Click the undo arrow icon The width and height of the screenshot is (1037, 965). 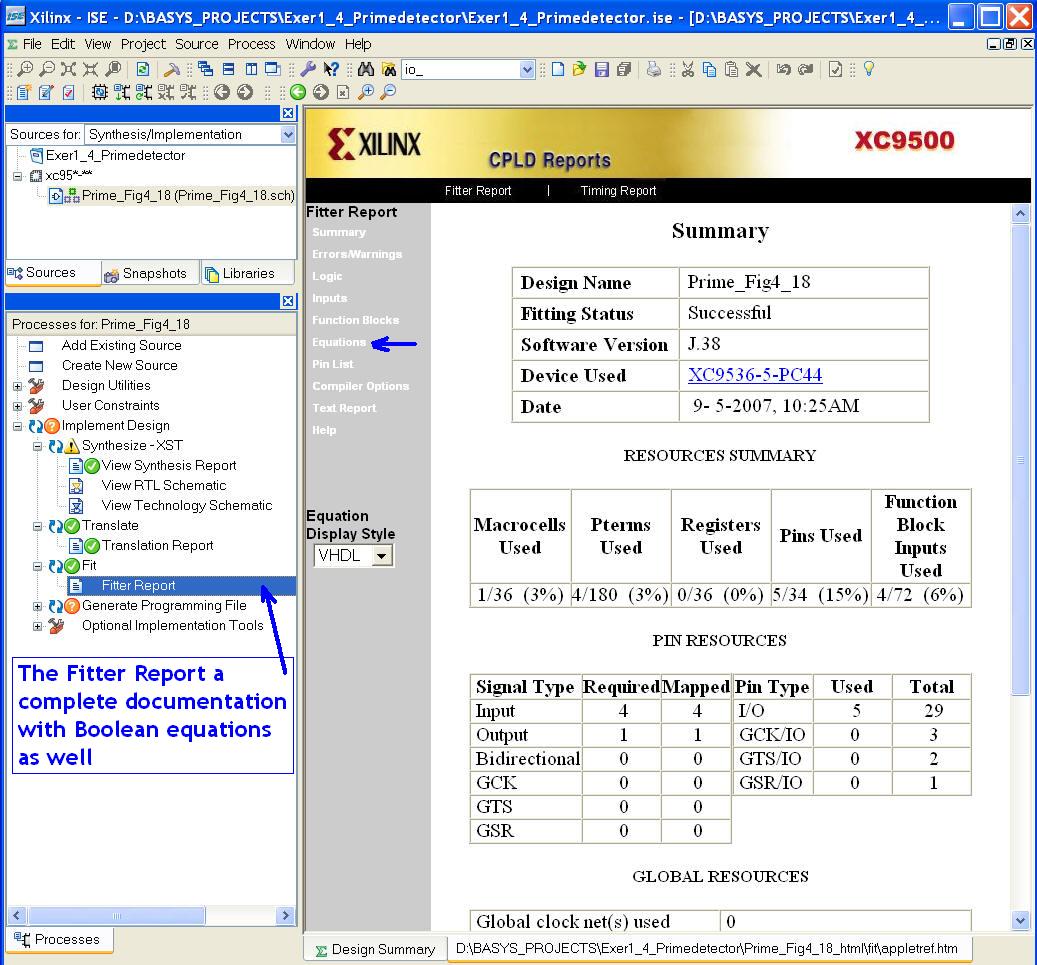pos(784,69)
